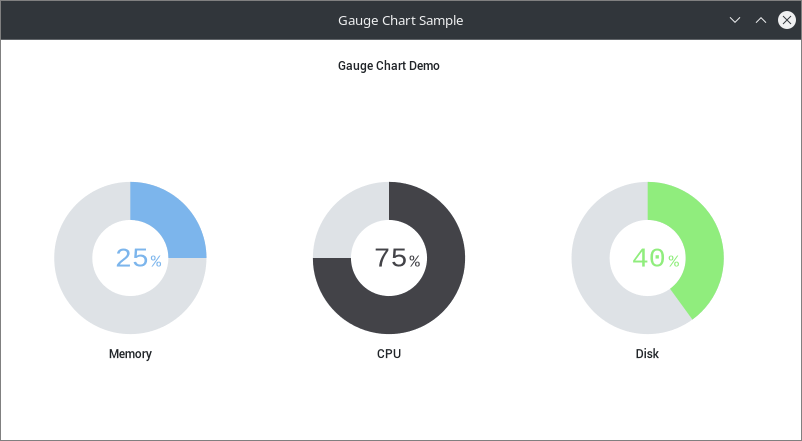Click the Gauge Chart Demo heading
Viewport: 802px width, 441px height.
click(x=389, y=66)
